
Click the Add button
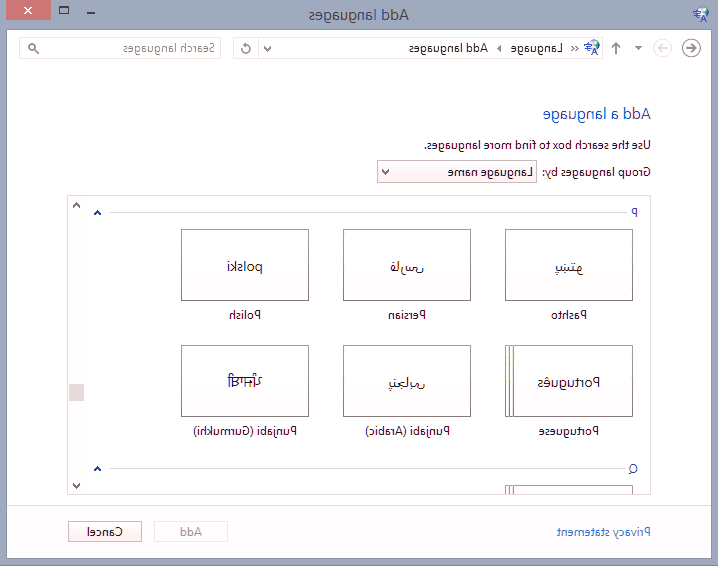(190, 532)
